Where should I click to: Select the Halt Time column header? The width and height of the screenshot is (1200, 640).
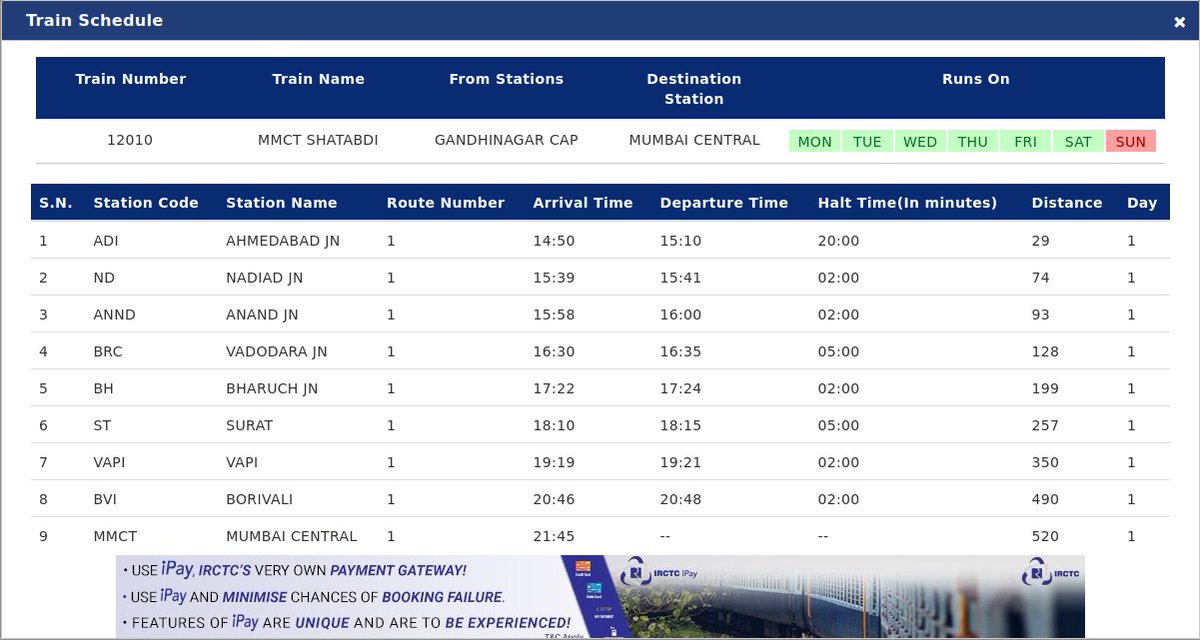click(x=905, y=202)
